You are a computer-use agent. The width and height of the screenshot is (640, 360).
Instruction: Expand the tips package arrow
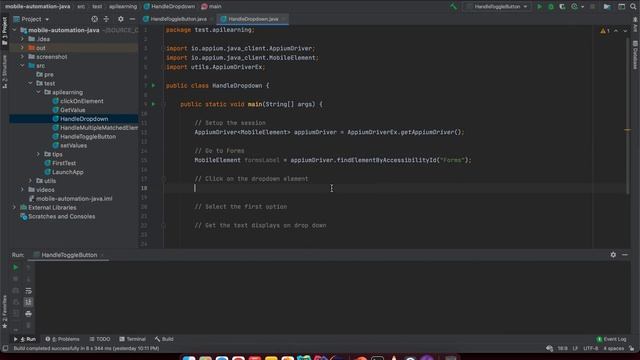(x=39, y=154)
